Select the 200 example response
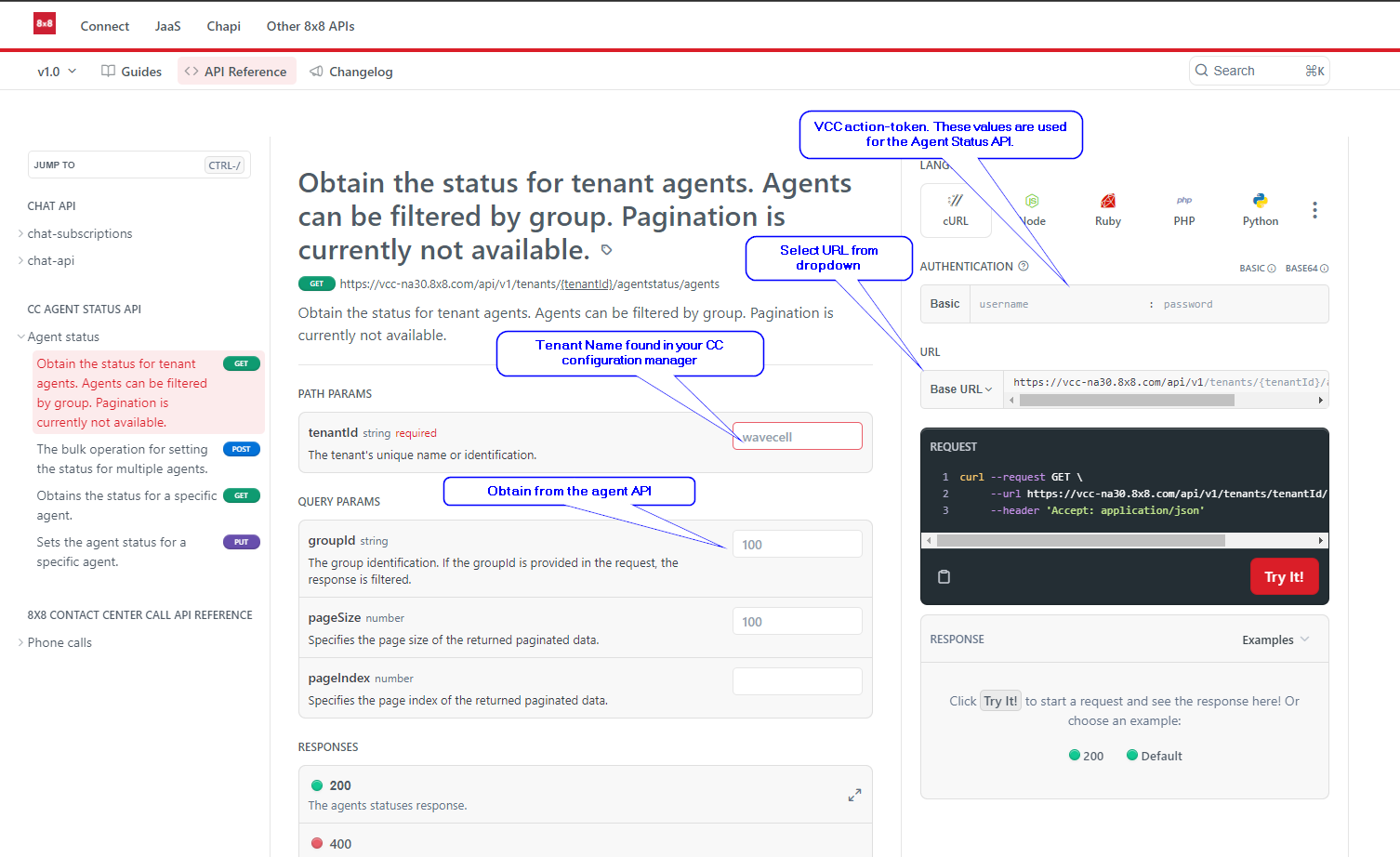1400x857 pixels. [1086, 756]
